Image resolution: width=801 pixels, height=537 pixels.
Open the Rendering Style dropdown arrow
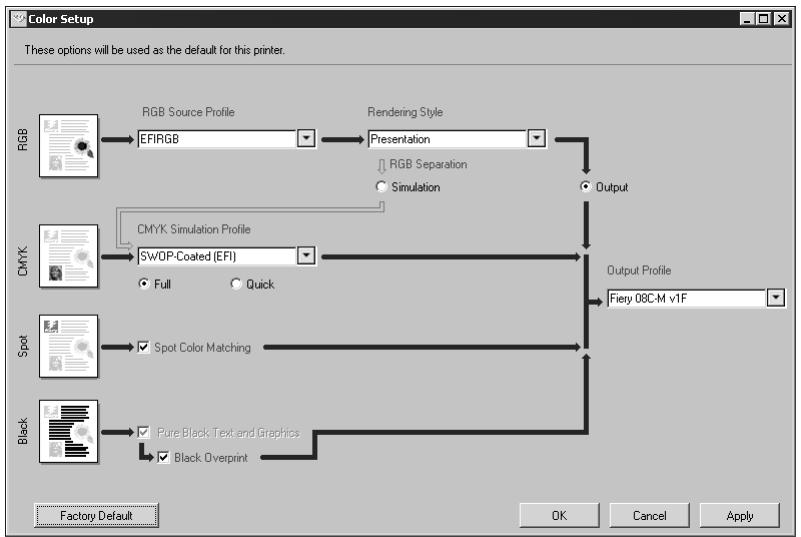click(x=536, y=138)
